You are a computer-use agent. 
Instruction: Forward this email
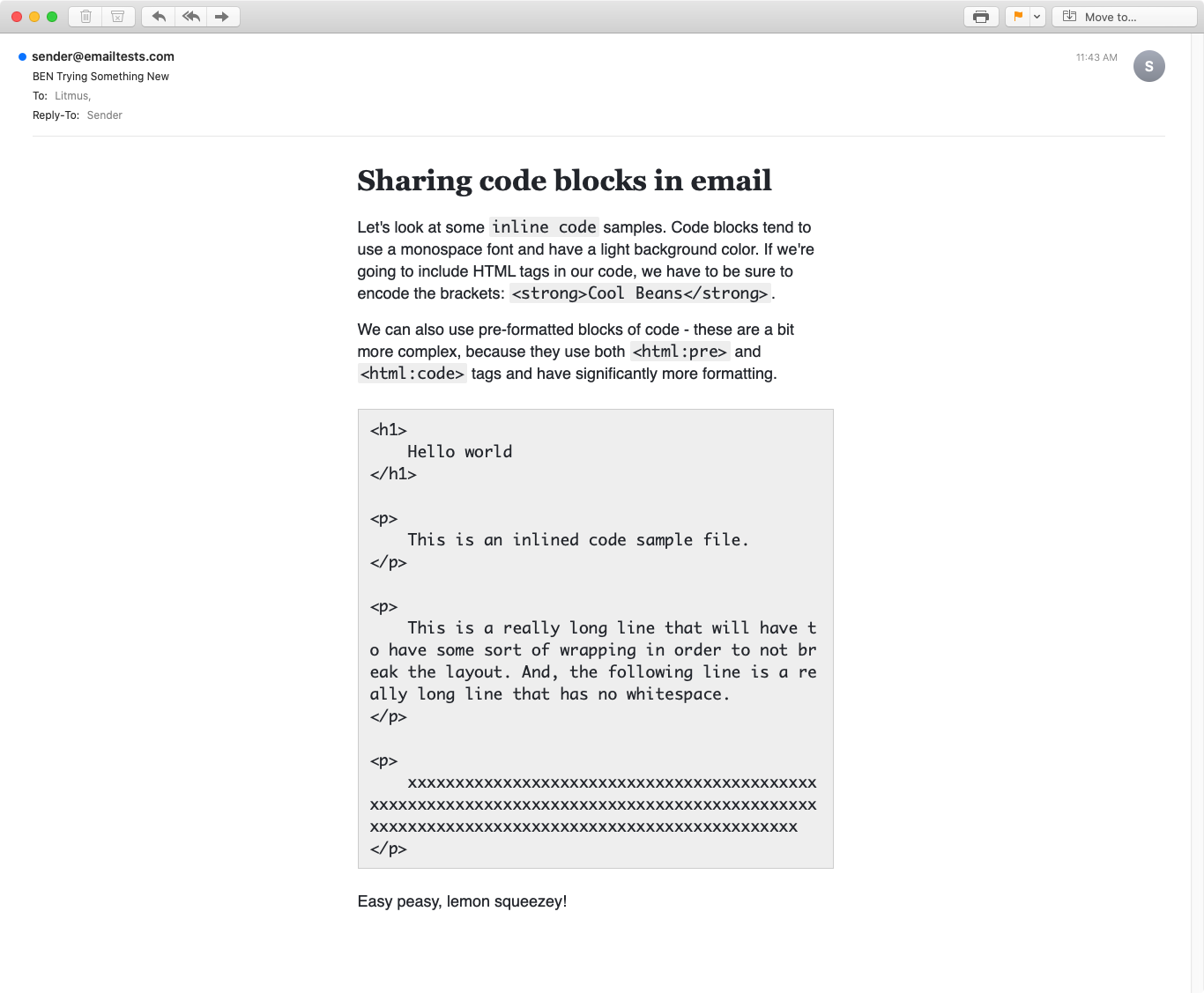[222, 17]
